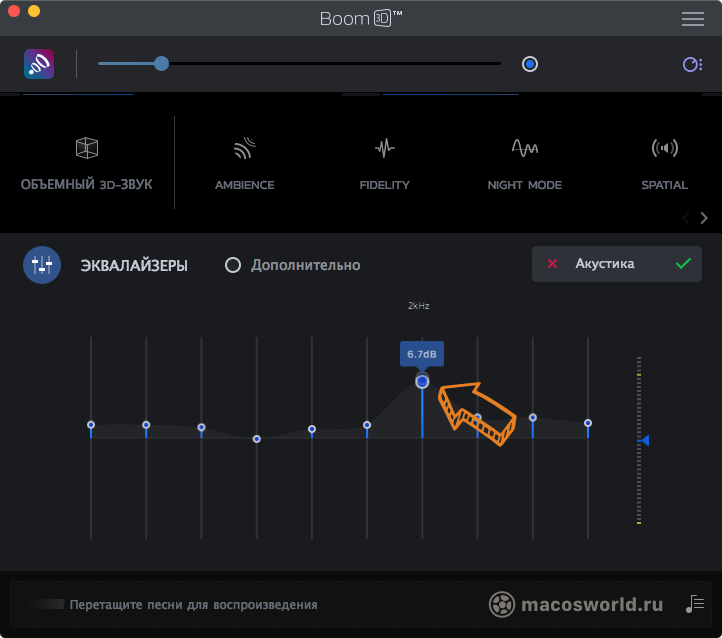Show next effects with right chevron
Viewport: 722px width, 638px height.
click(704, 218)
